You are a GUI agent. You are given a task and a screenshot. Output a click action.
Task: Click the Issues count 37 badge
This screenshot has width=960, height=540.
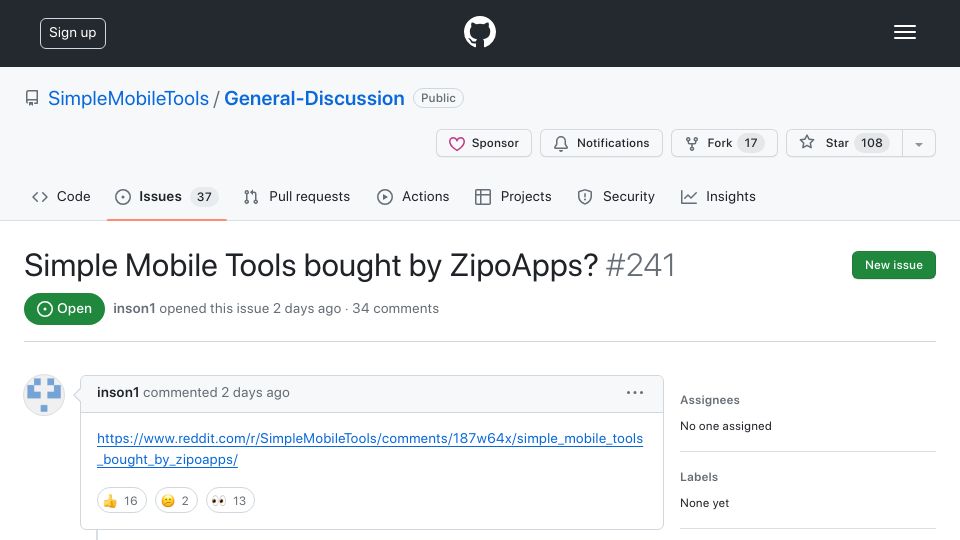click(204, 197)
